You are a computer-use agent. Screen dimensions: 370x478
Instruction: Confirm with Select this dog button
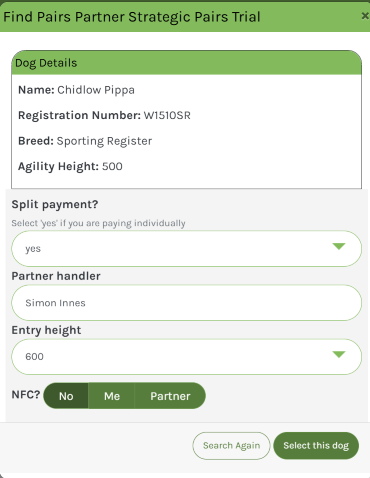point(316,446)
